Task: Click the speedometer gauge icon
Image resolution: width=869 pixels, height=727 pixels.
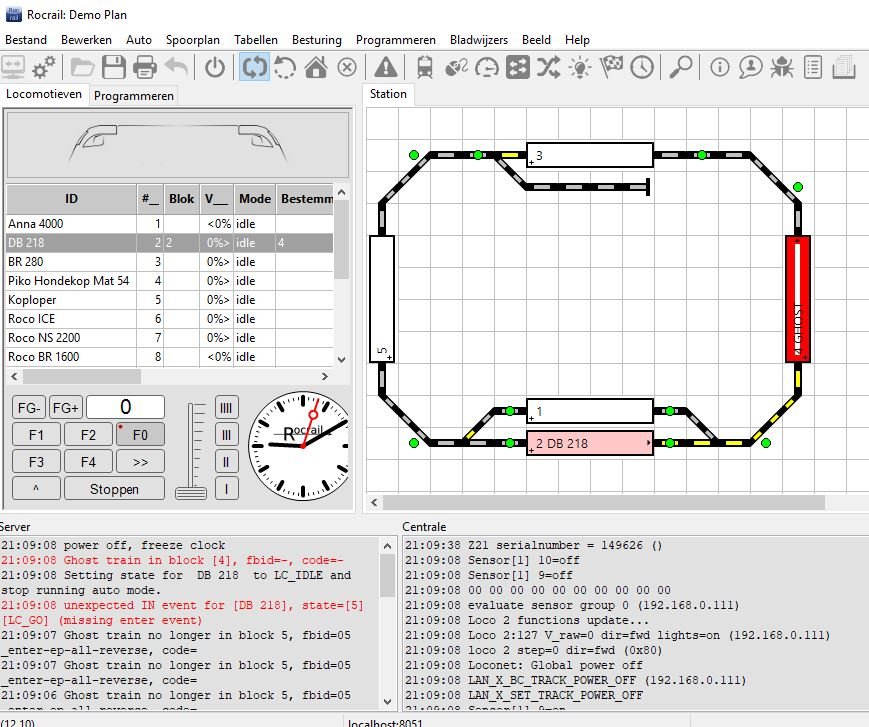Action: (488, 68)
